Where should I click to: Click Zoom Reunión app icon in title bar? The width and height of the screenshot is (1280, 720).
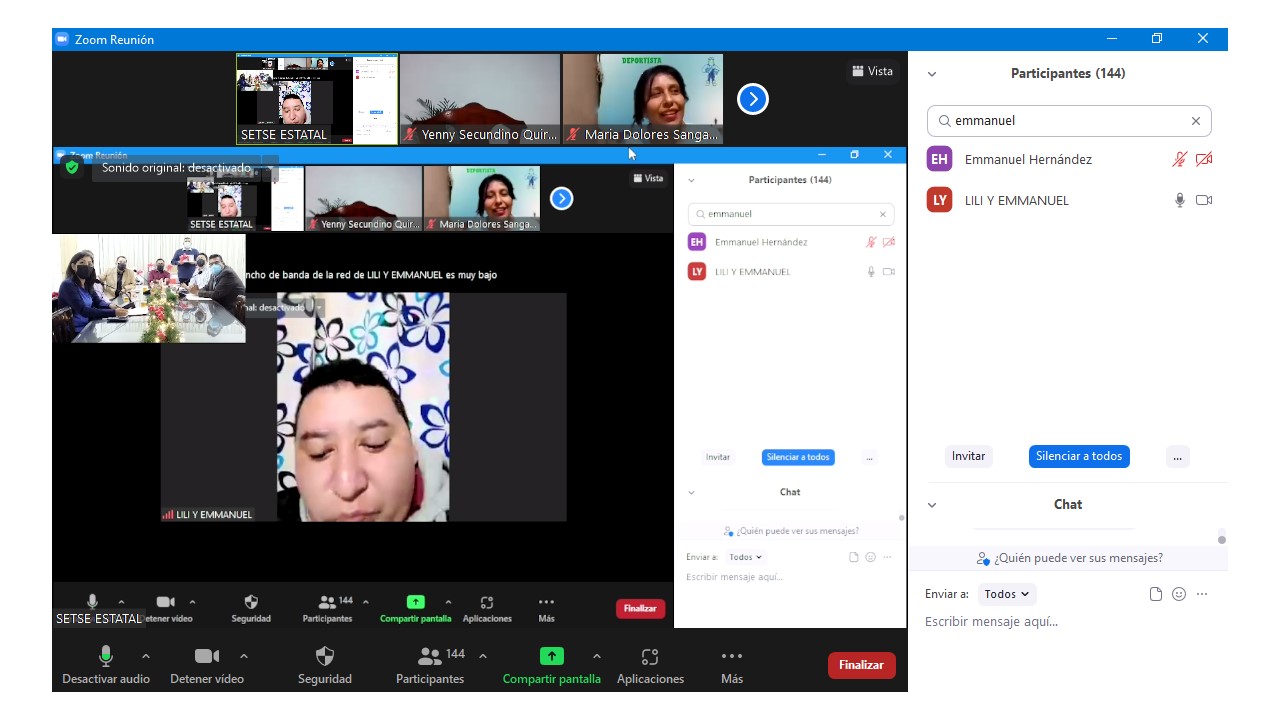point(62,39)
